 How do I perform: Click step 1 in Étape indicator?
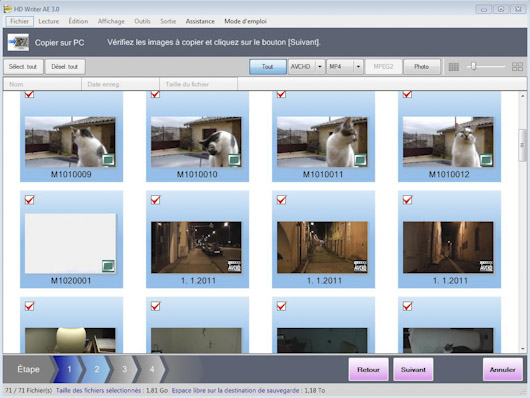tap(69, 369)
